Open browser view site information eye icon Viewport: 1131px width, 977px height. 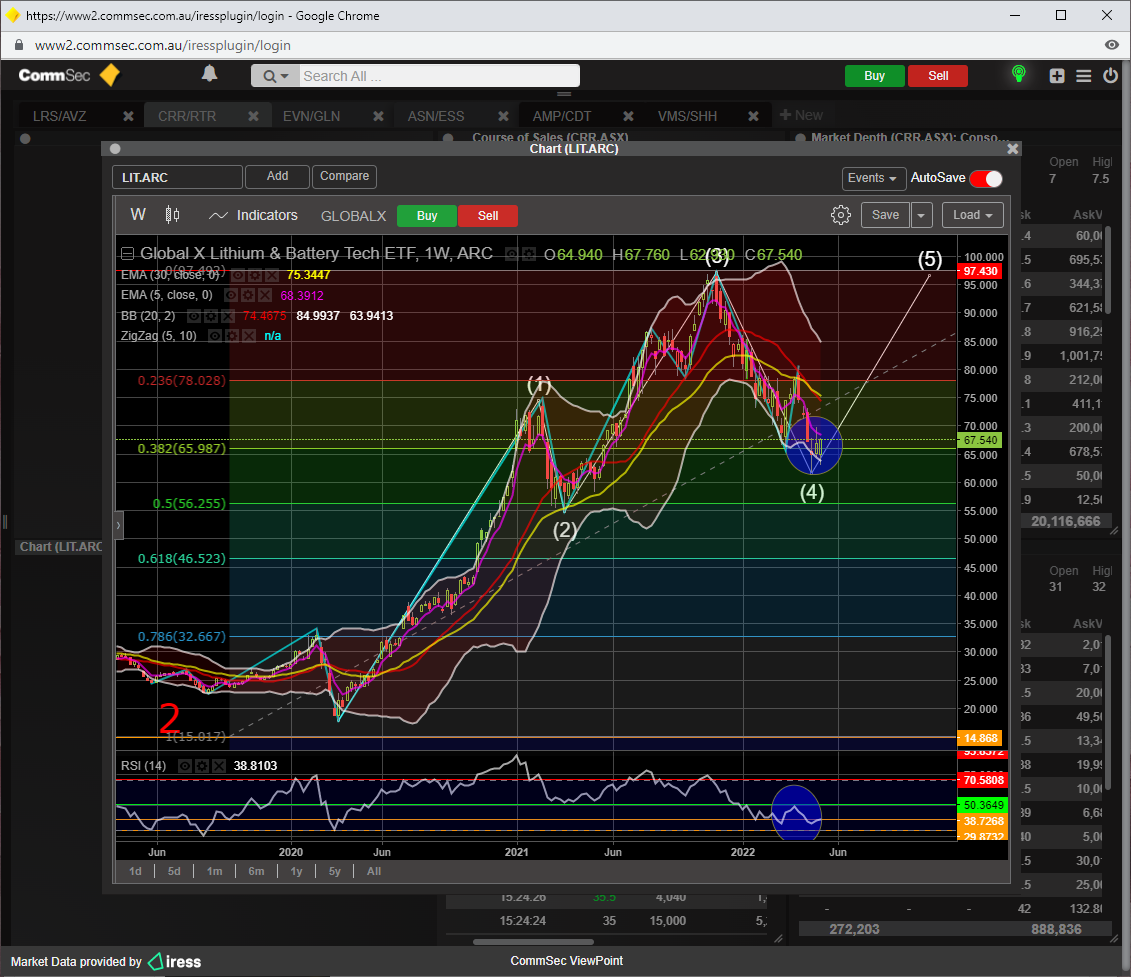1112,45
